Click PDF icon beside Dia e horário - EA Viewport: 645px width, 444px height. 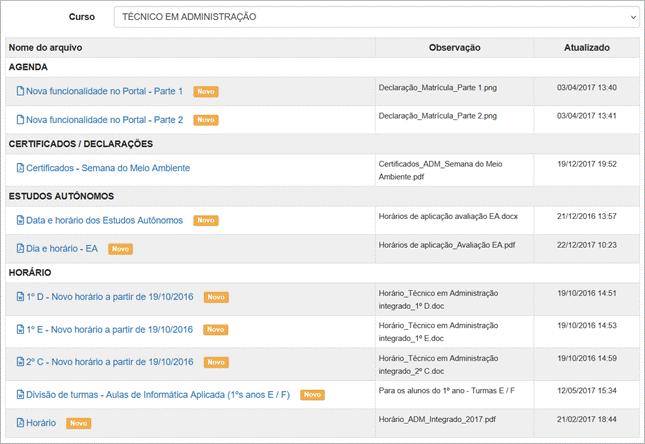[x=20, y=248]
